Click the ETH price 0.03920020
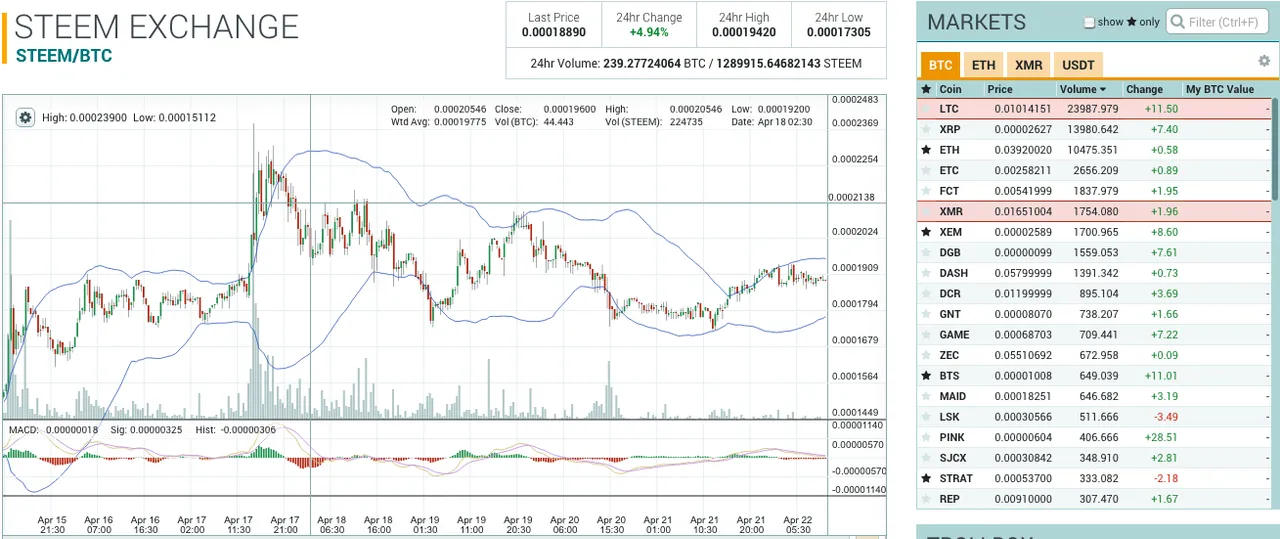 [x=1022, y=150]
